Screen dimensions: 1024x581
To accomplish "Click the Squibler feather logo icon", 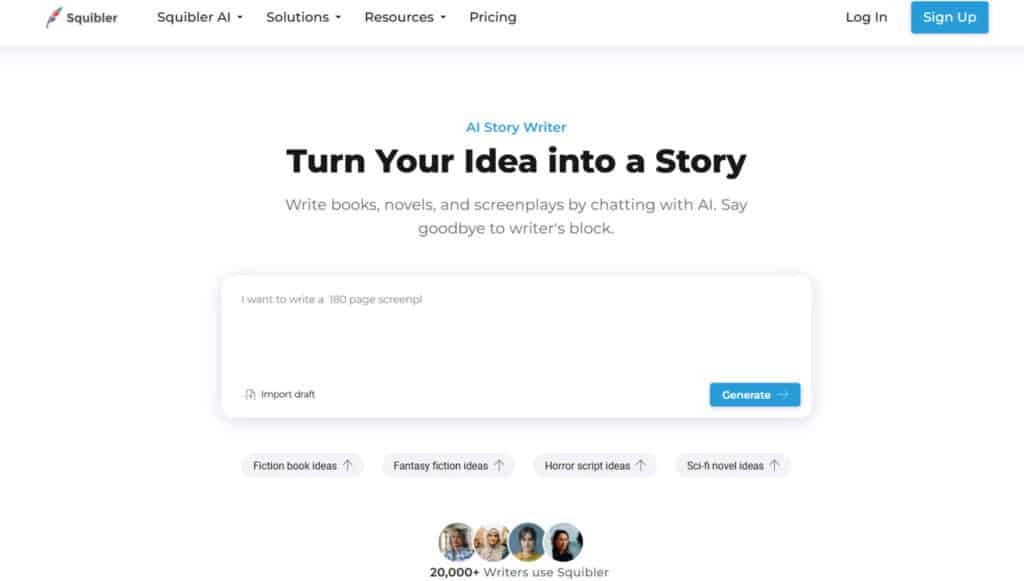I will 54,17.
